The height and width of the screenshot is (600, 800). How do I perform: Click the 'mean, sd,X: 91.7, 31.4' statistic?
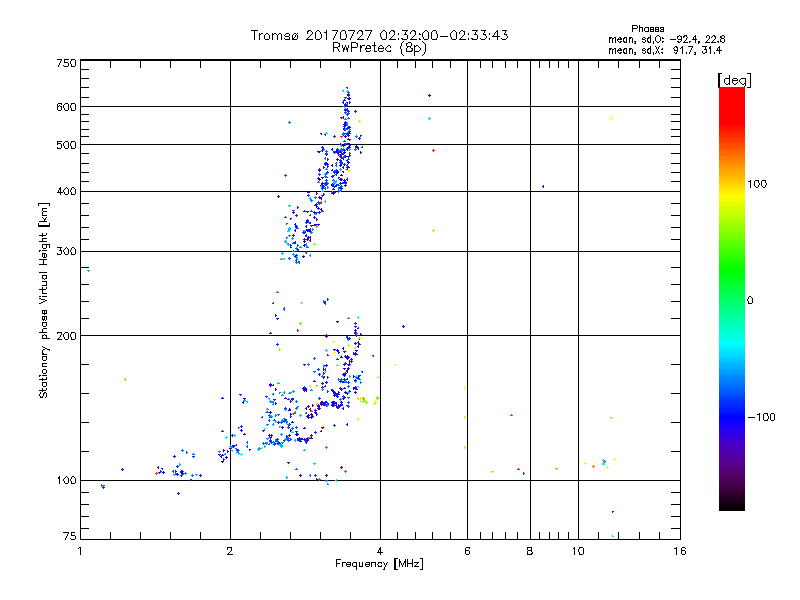click(x=665, y=50)
